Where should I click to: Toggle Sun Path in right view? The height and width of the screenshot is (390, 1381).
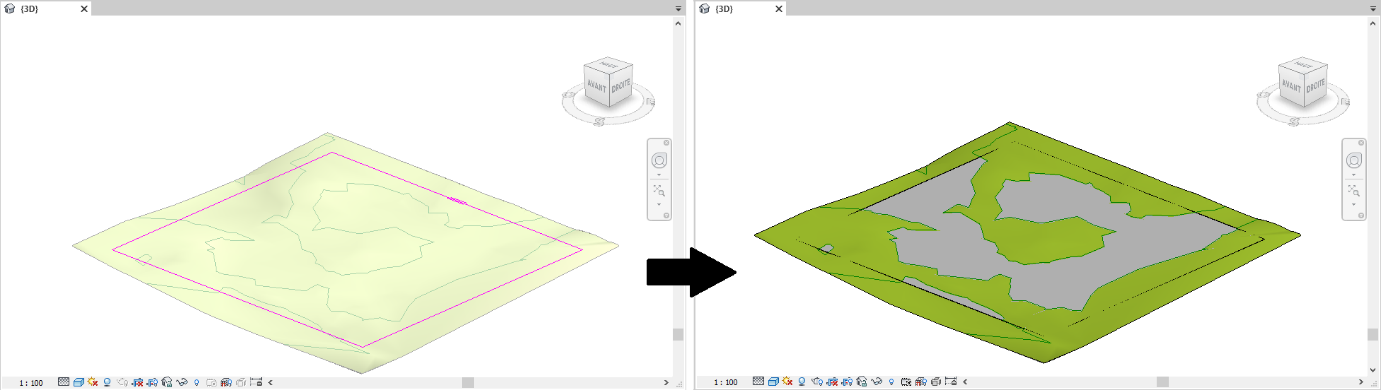coord(787,381)
